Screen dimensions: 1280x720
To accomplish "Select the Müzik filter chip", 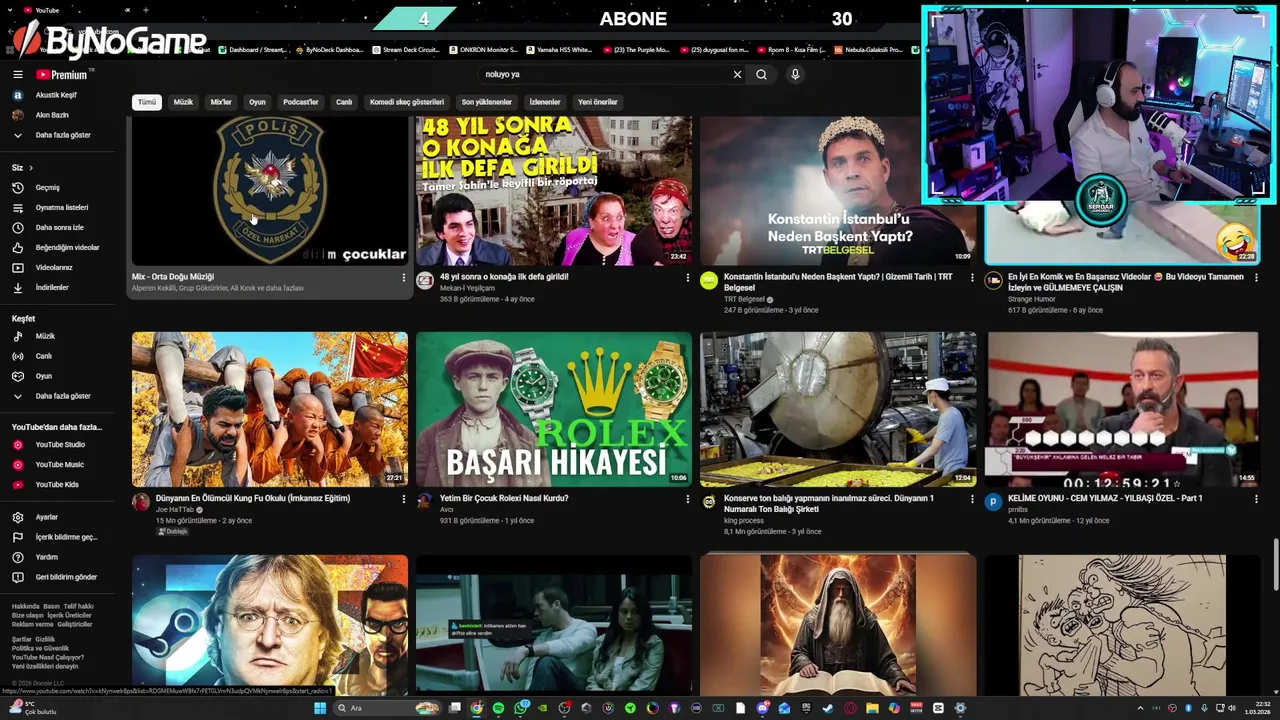I will (x=183, y=102).
